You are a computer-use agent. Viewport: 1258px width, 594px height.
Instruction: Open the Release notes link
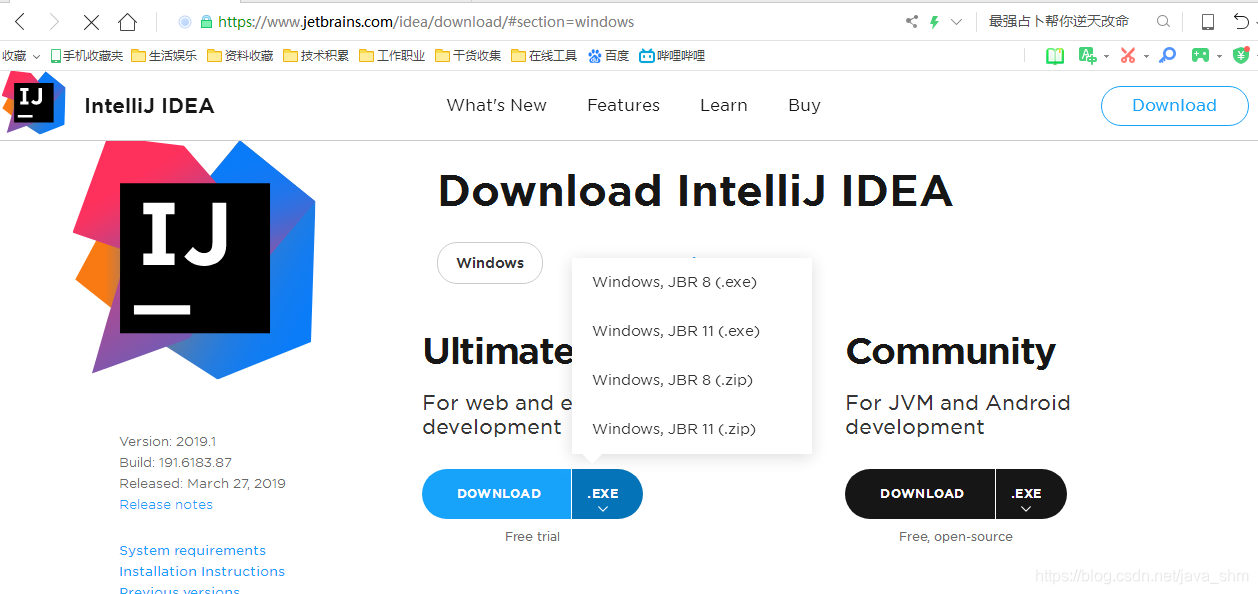(166, 504)
